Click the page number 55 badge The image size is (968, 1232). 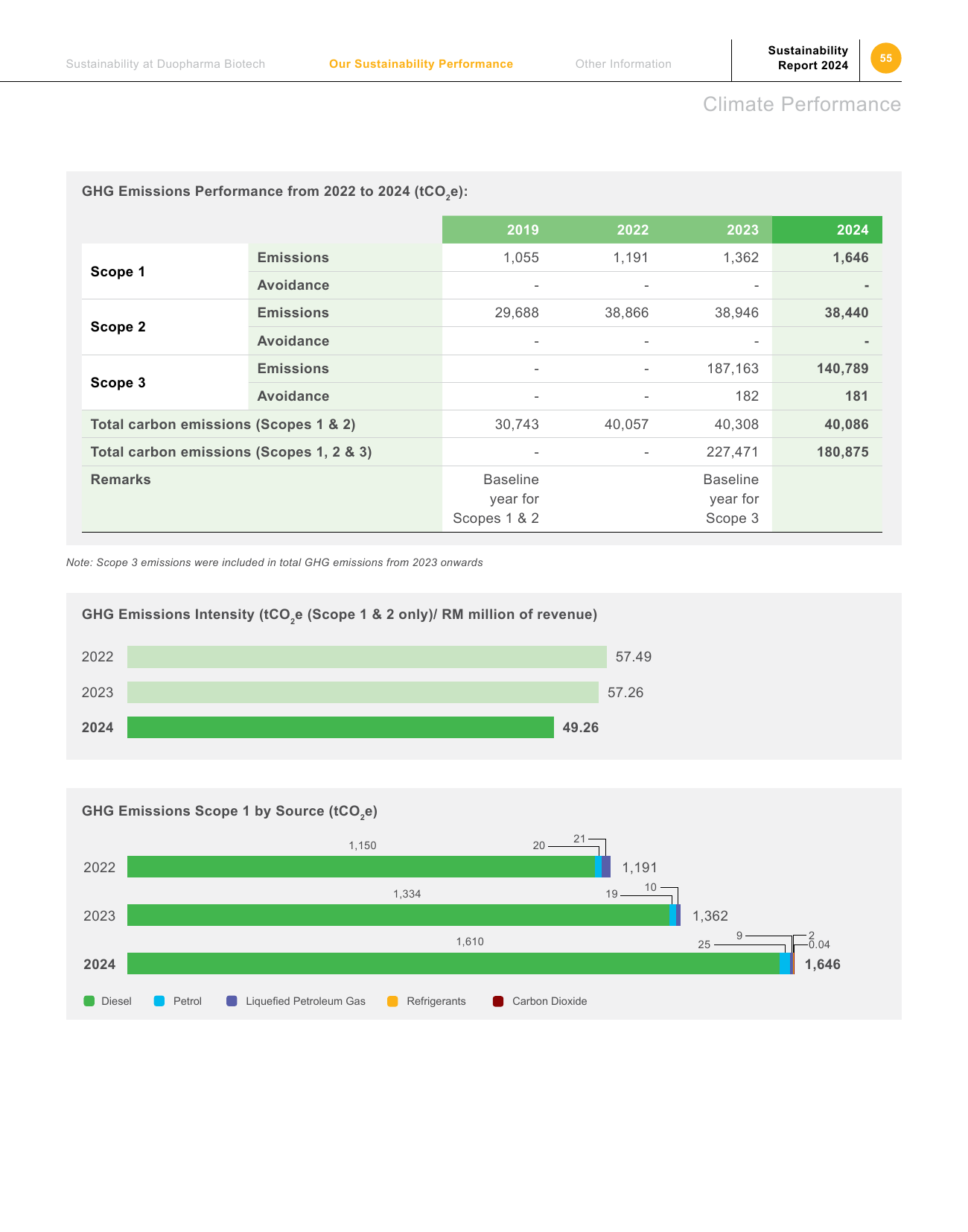click(885, 58)
